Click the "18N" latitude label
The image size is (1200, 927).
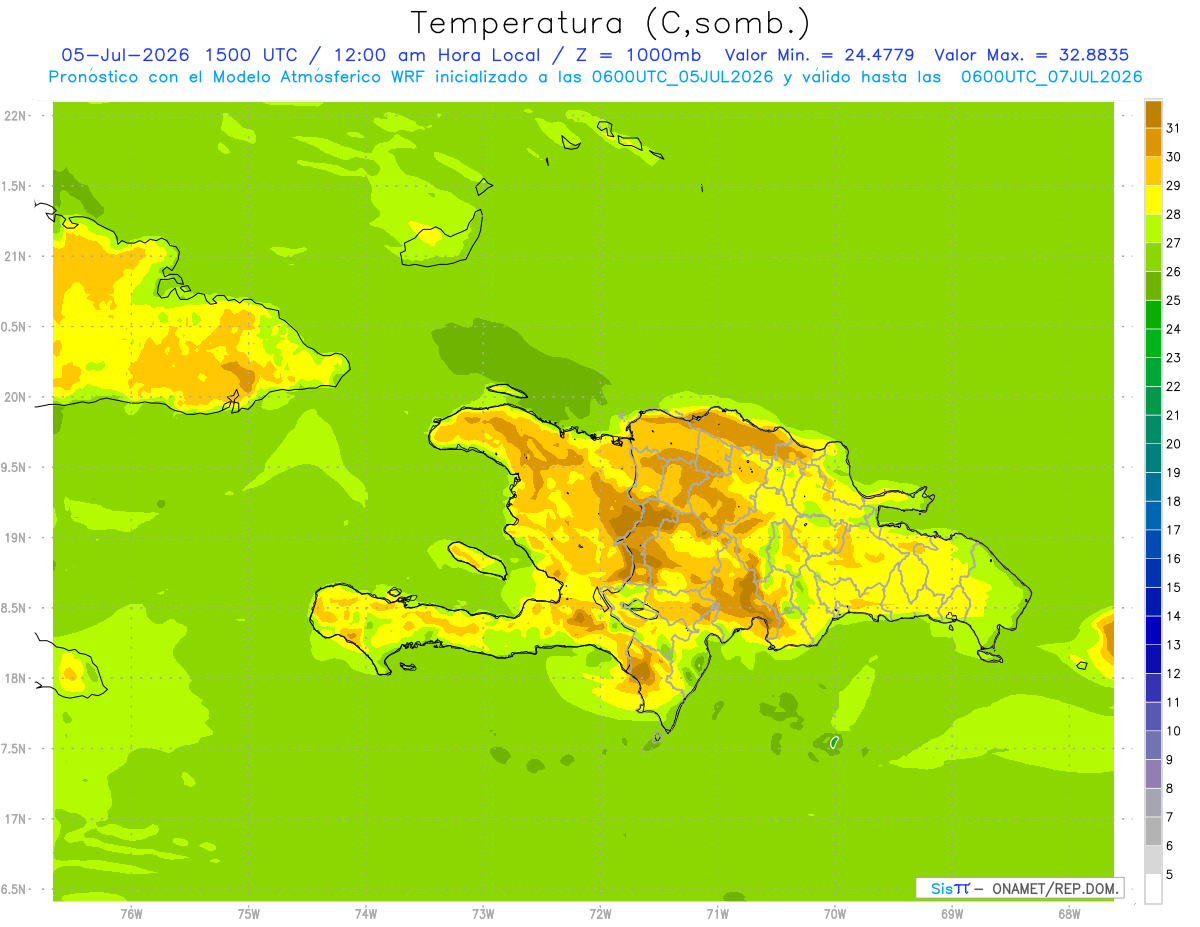tap(14, 678)
